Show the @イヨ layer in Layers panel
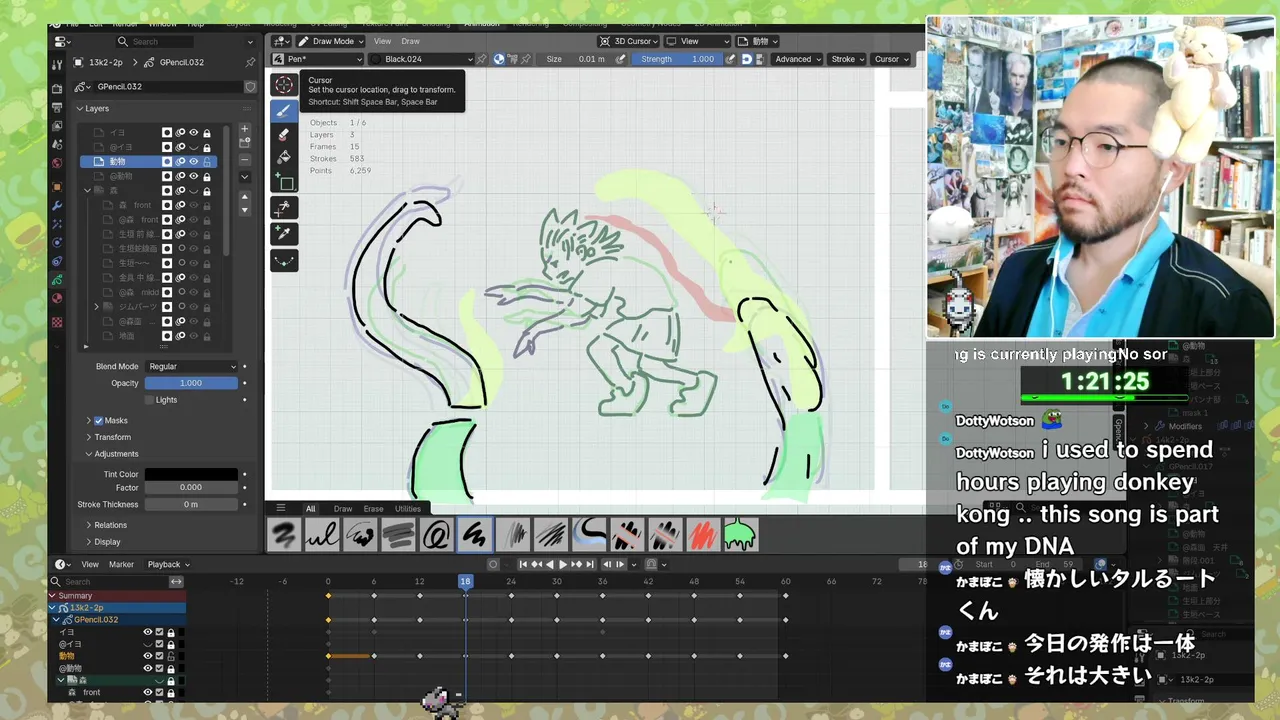 coord(194,147)
